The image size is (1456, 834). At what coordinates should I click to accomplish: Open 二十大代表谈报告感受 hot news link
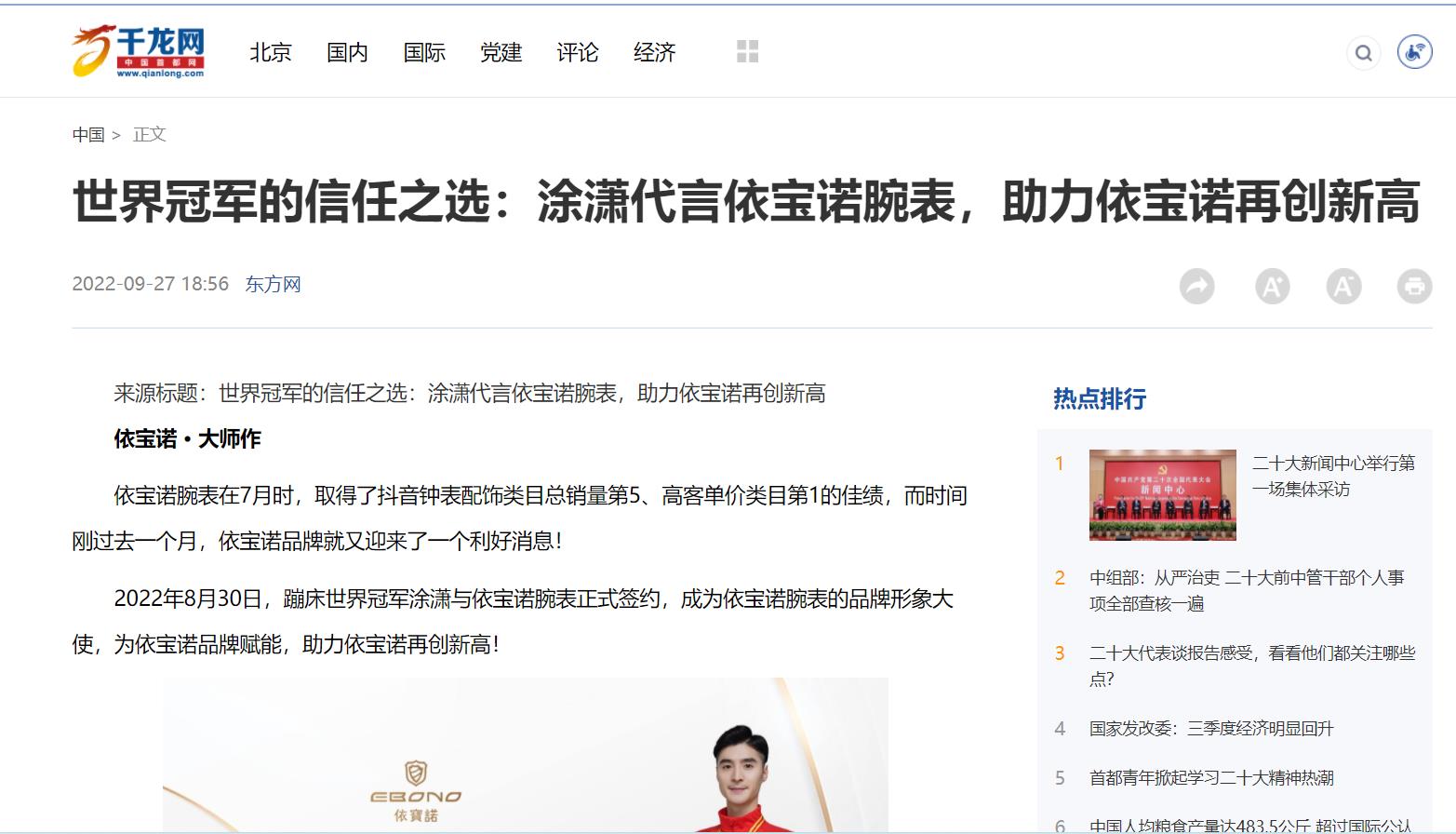pos(1252,666)
